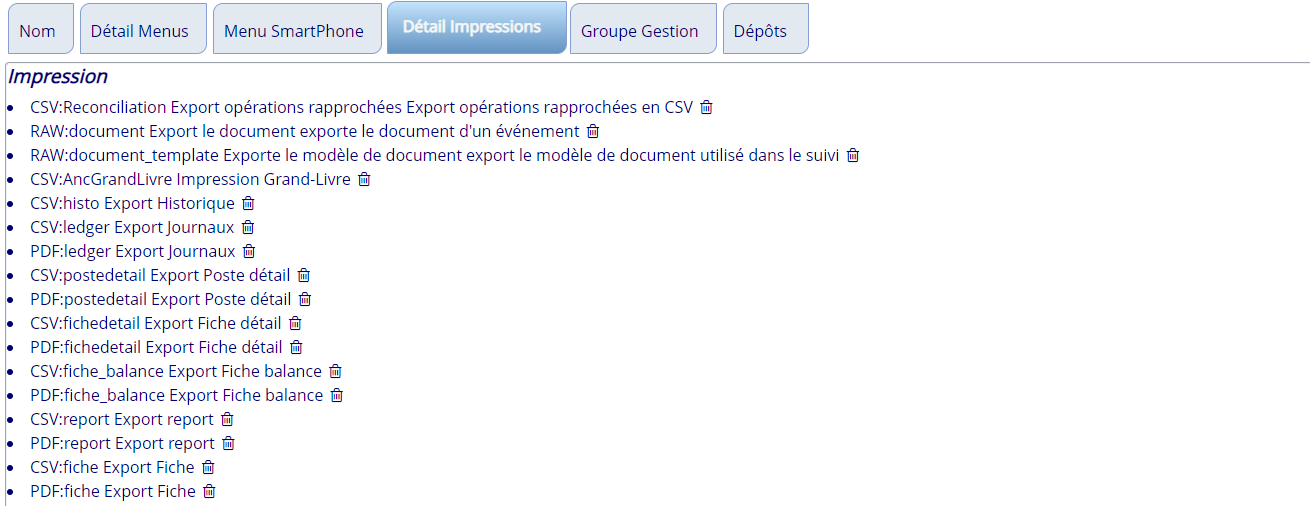The image size is (1310, 506).
Task: Delete PDF:fichedetail Export Fiche détail
Action: 296,347
